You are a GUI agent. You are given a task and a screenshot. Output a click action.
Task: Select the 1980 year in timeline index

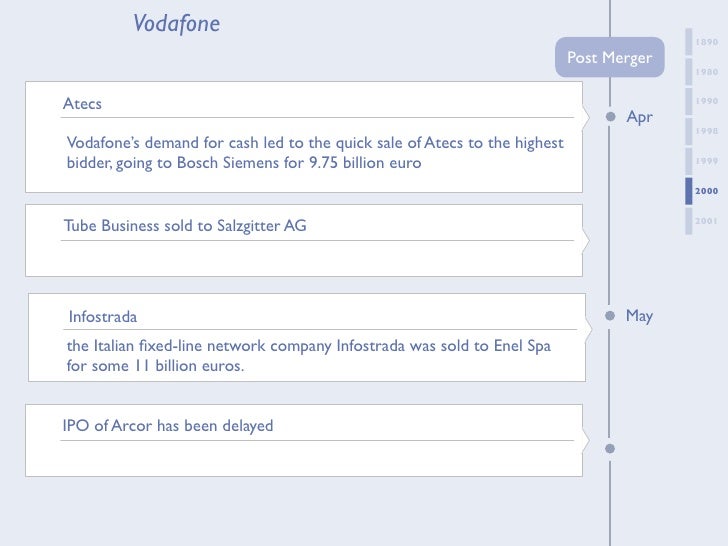click(x=707, y=72)
